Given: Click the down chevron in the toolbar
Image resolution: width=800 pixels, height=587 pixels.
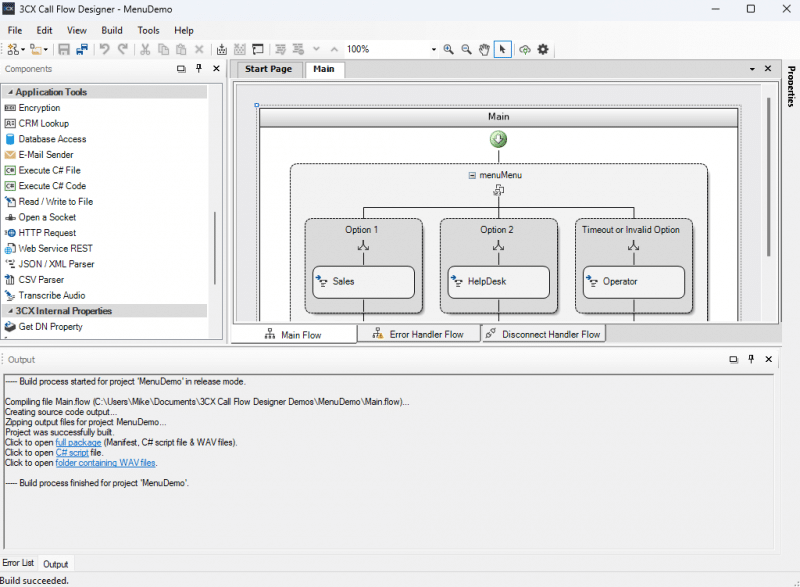Looking at the screenshot, I should (316, 49).
